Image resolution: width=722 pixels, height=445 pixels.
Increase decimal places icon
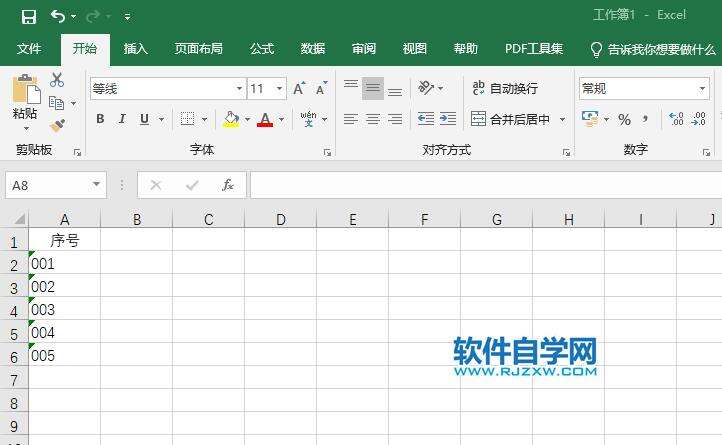tap(676, 119)
